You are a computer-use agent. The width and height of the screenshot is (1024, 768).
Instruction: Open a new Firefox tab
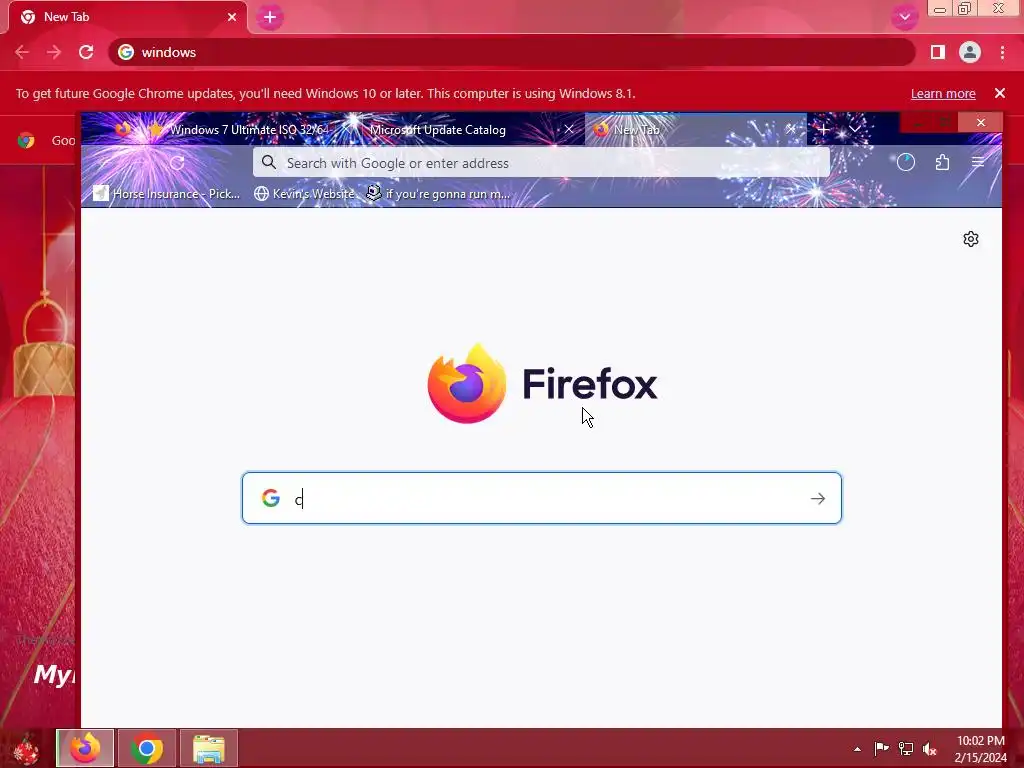pyautogui.click(x=824, y=129)
